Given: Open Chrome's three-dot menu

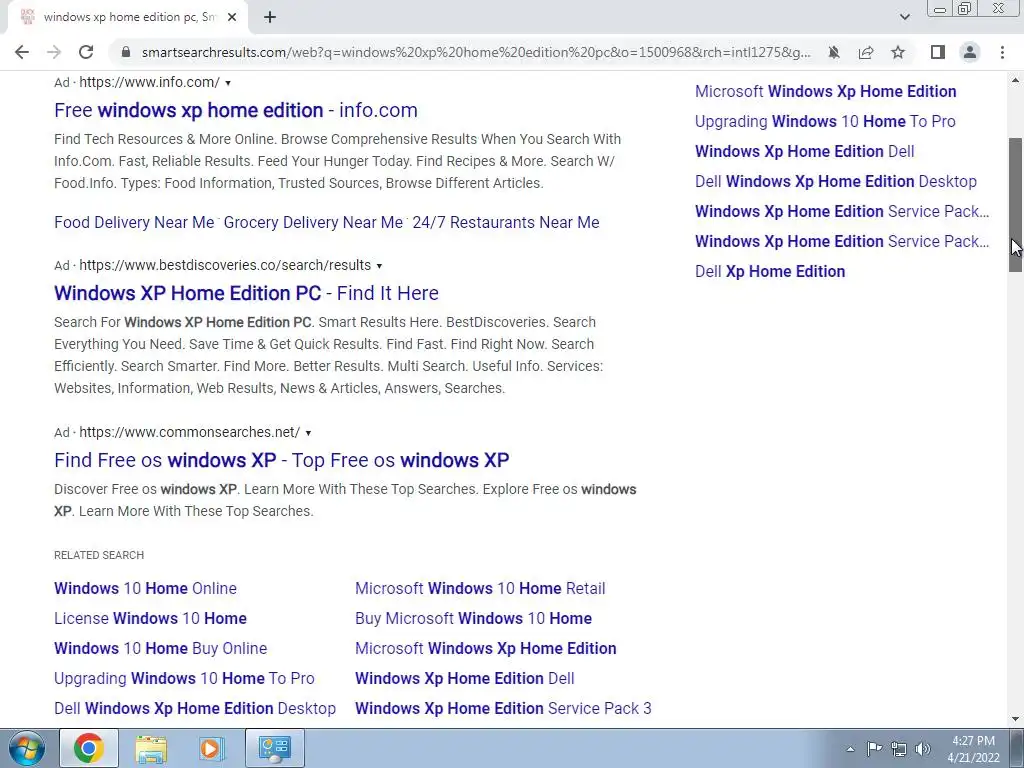Looking at the screenshot, I should (x=1002, y=52).
